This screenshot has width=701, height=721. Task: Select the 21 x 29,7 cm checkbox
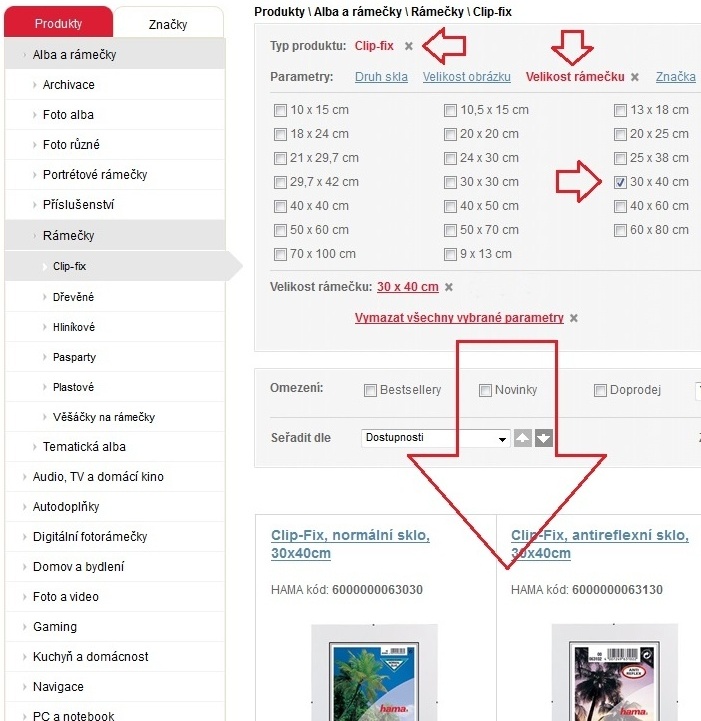[280, 158]
